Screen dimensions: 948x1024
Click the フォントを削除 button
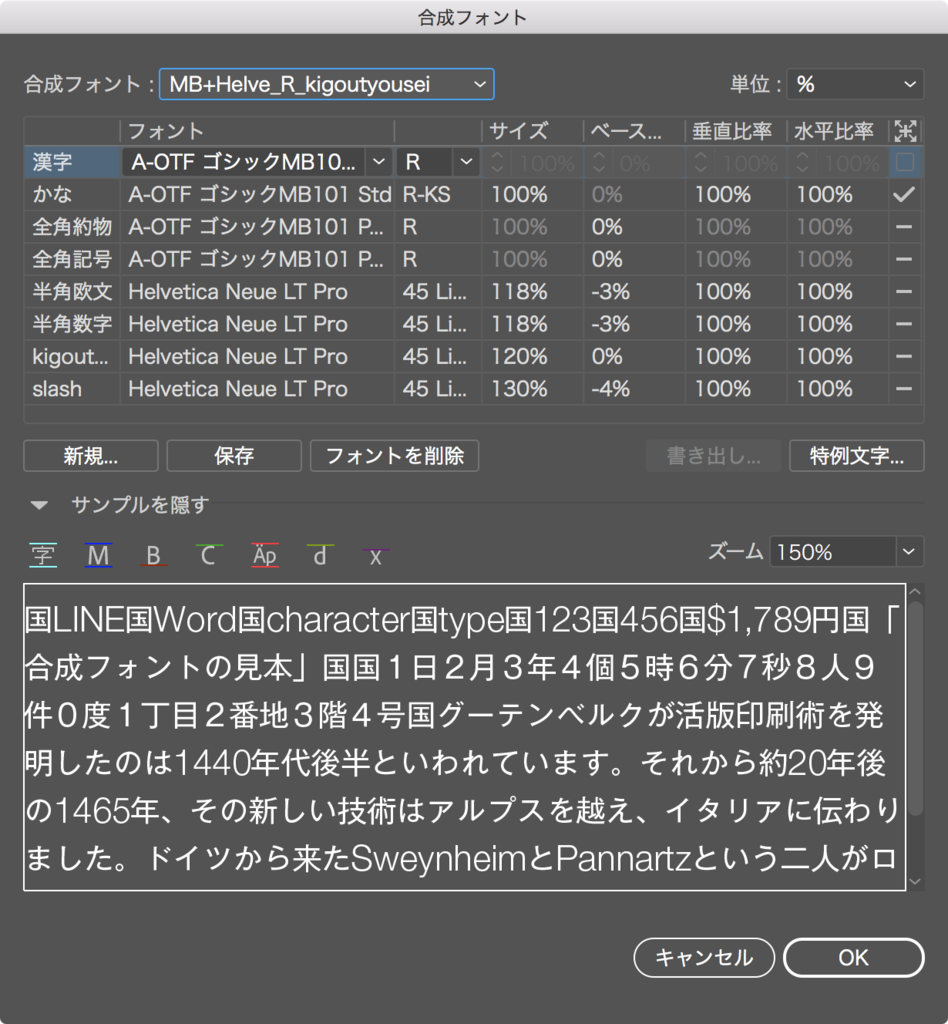394,456
